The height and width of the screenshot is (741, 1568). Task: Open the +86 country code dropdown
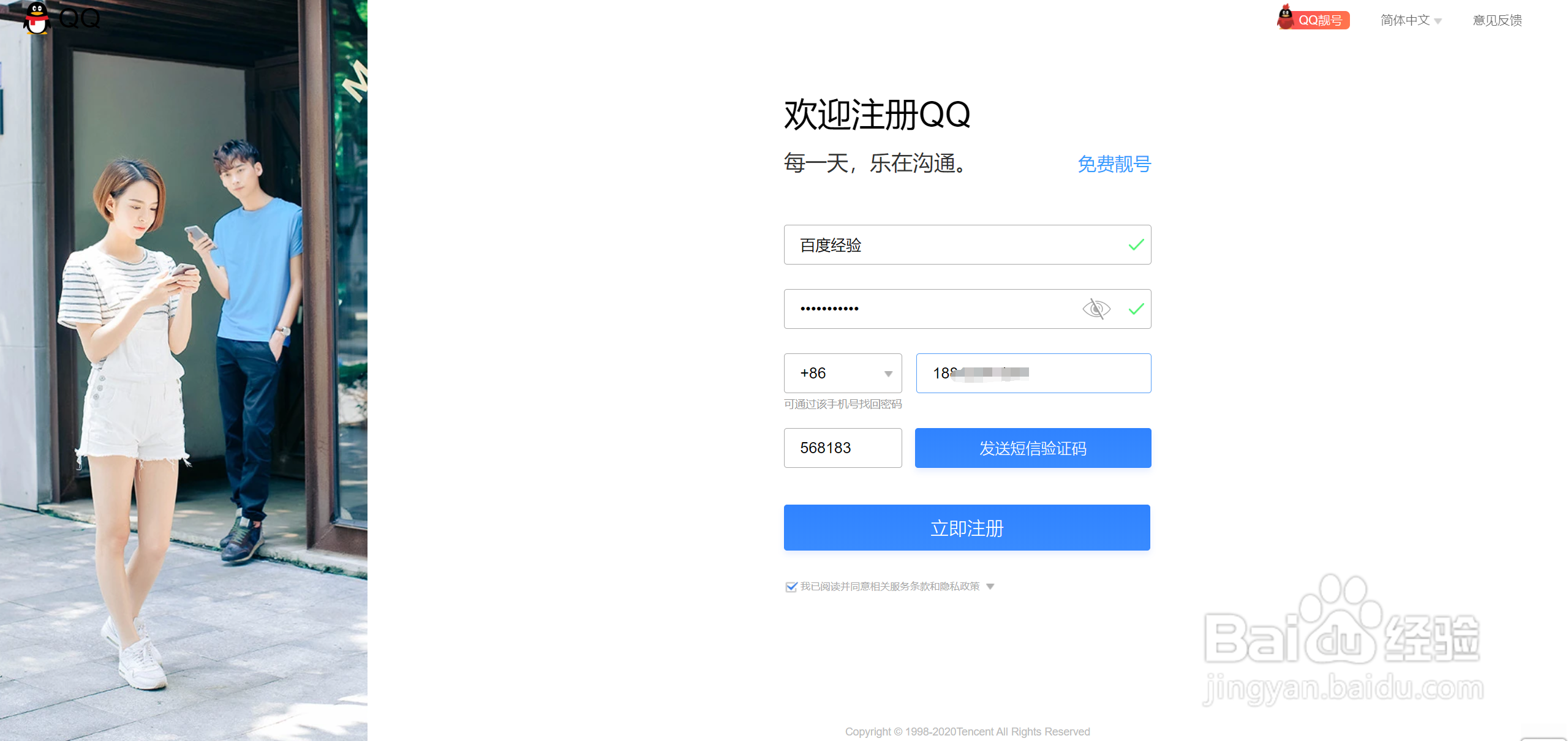click(x=843, y=373)
